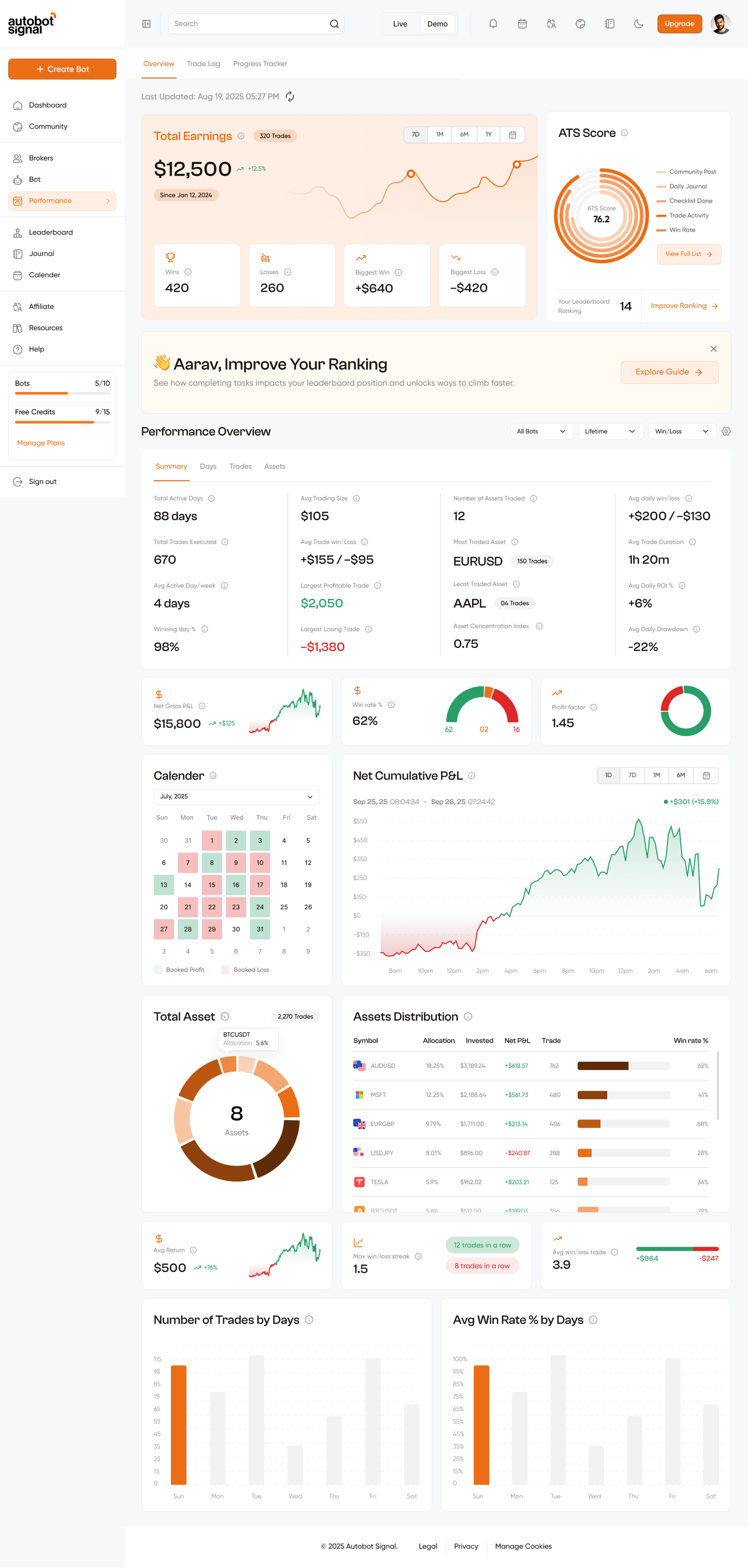
Task: Open the Progress Tracker tab
Action: pyautogui.click(x=260, y=64)
